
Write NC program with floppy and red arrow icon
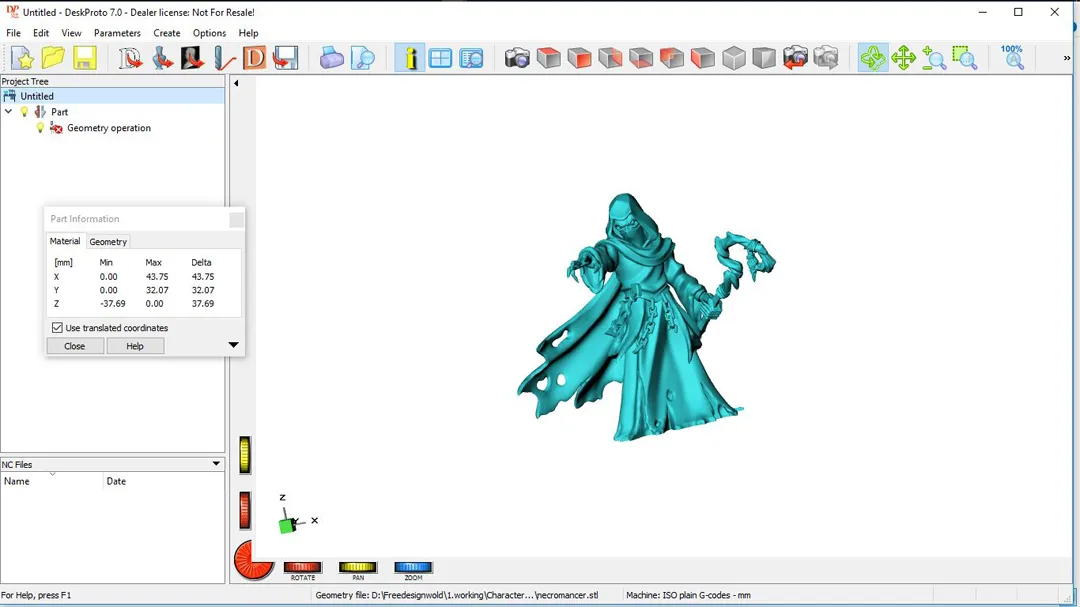coord(285,58)
